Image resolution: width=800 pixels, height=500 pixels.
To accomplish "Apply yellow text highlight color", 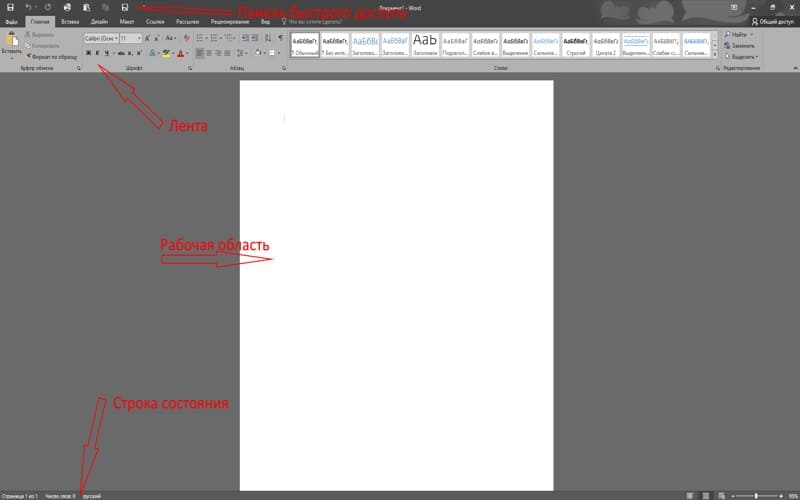I will (166, 53).
